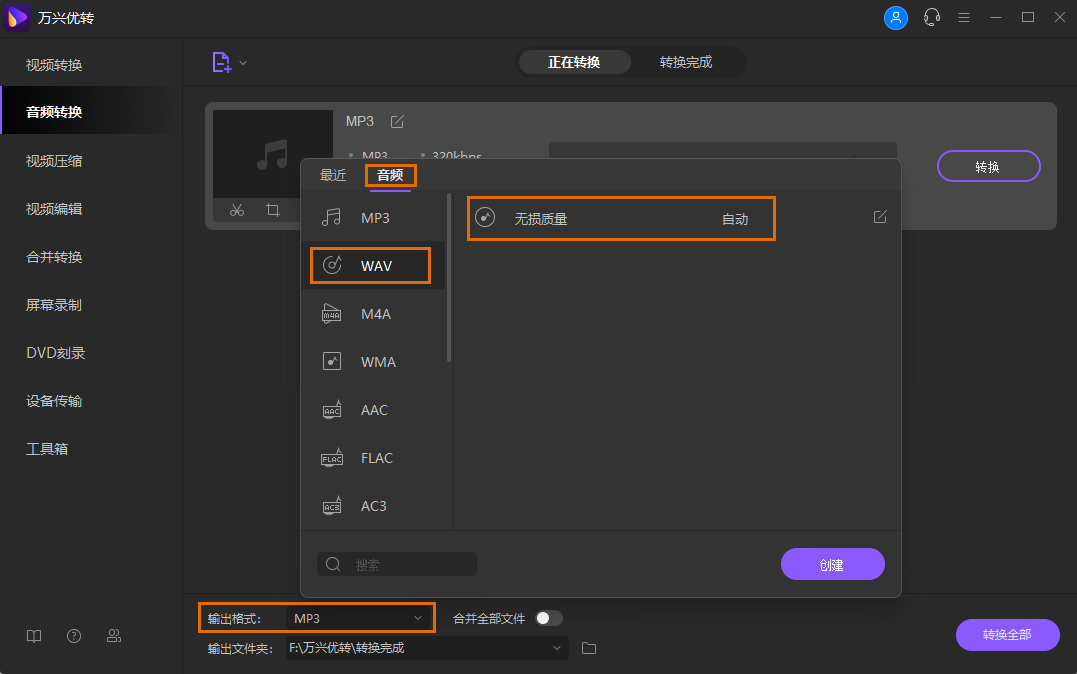Expand the output folder path dropdown
The image size is (1077, 674).
(x=557, y=648)
